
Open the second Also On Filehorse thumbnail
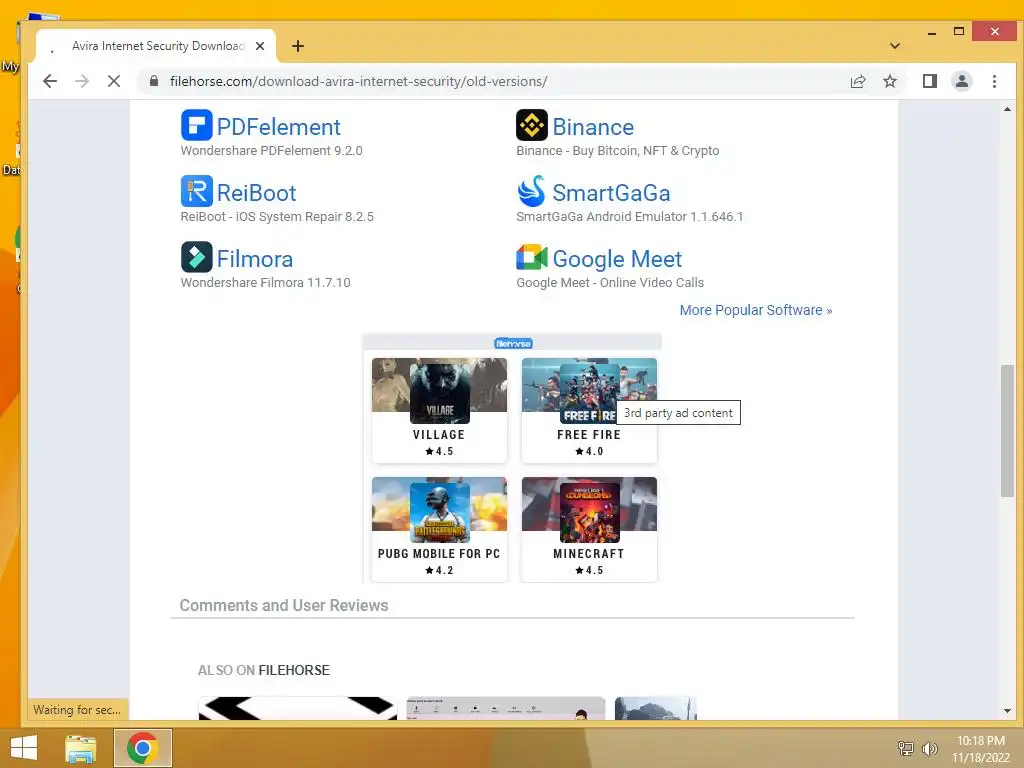(x=506, y=709)
